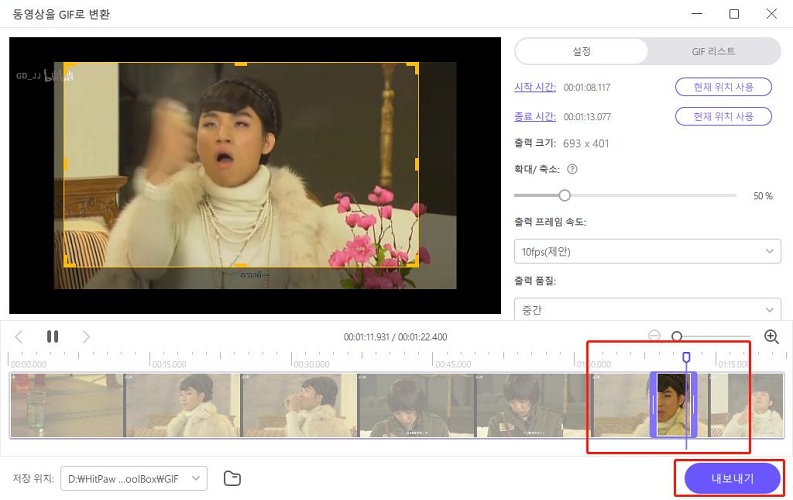Expand the 출력 품질 dropdown

pyautogui.click(x=647, y=310)
